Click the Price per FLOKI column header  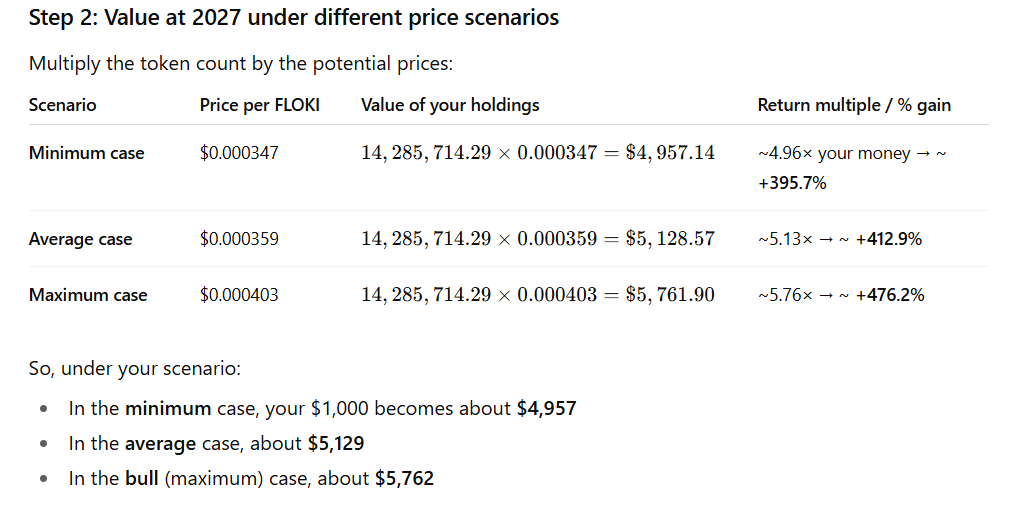[260, 105]
